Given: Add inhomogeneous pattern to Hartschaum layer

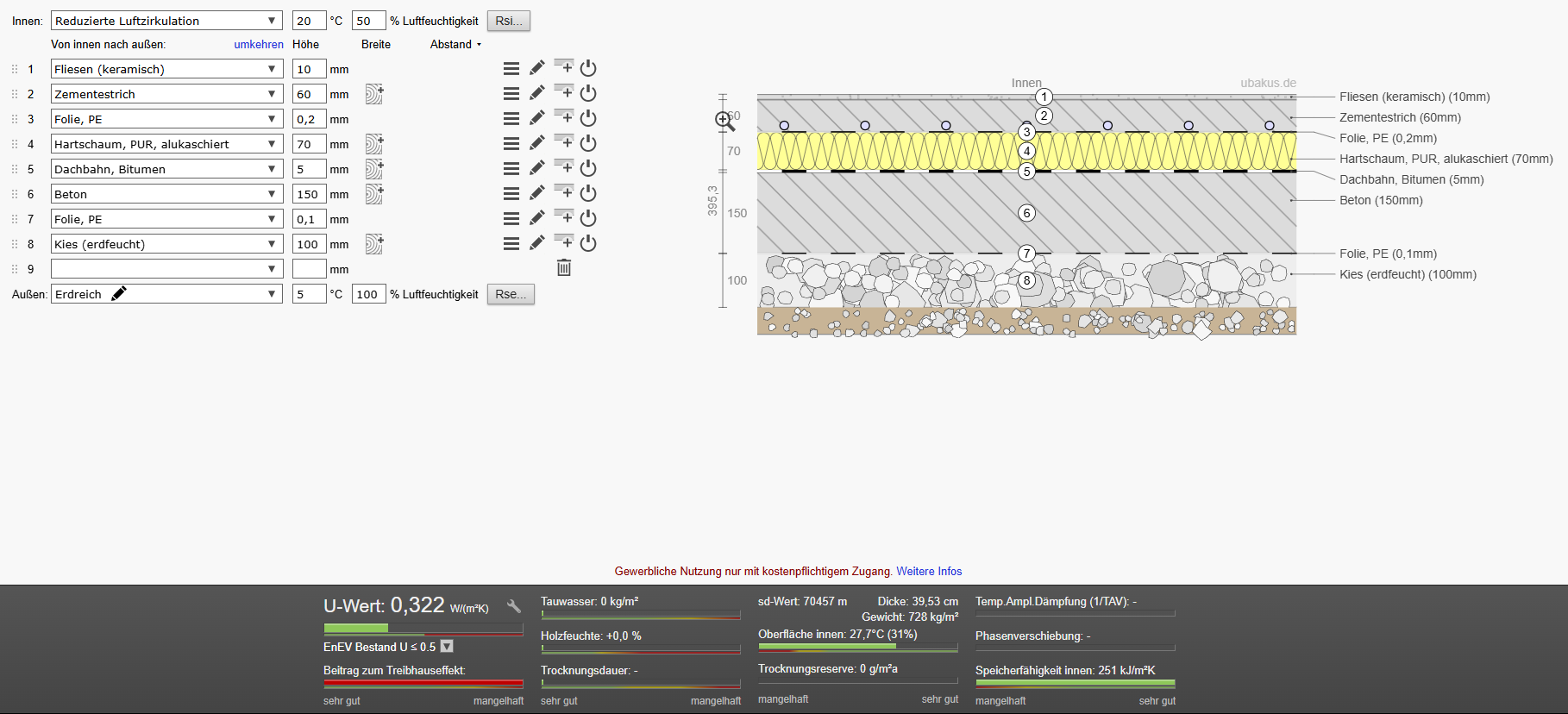Looking at the screenshot, I should [x=373, y=144].
